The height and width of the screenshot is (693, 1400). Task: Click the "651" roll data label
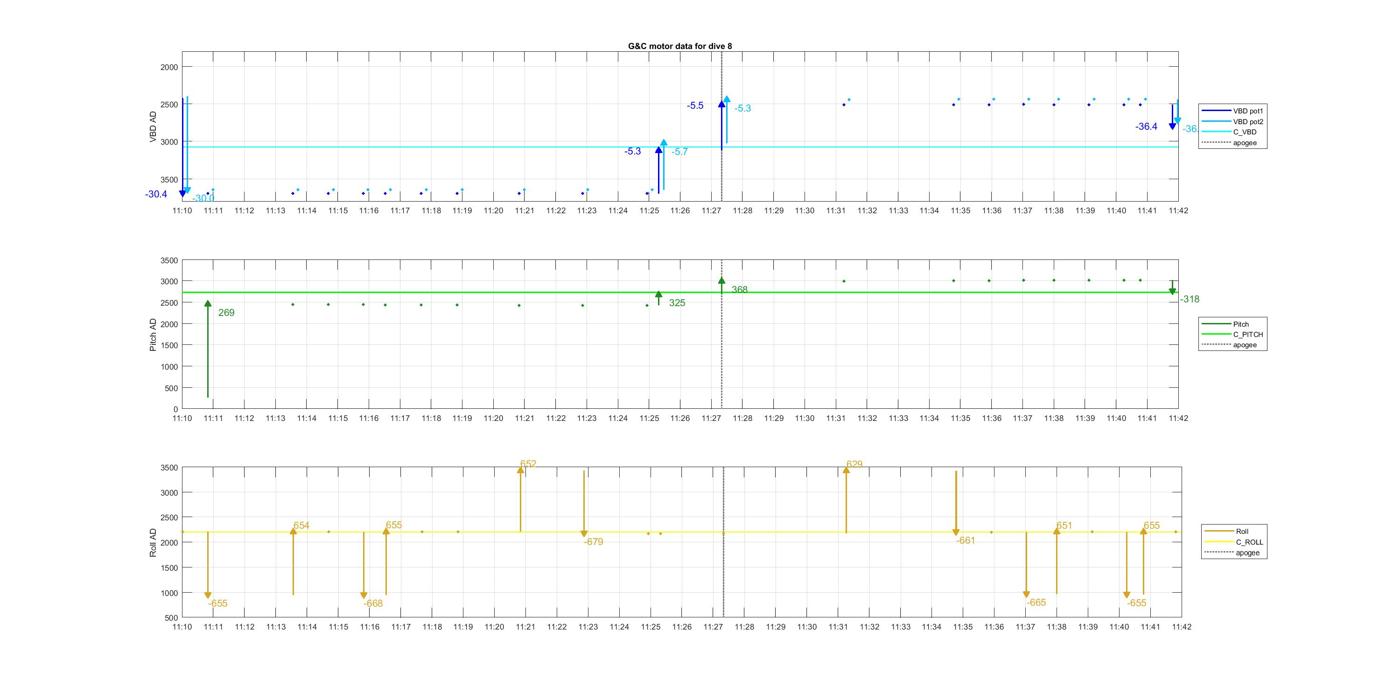tap(1064, 525)
